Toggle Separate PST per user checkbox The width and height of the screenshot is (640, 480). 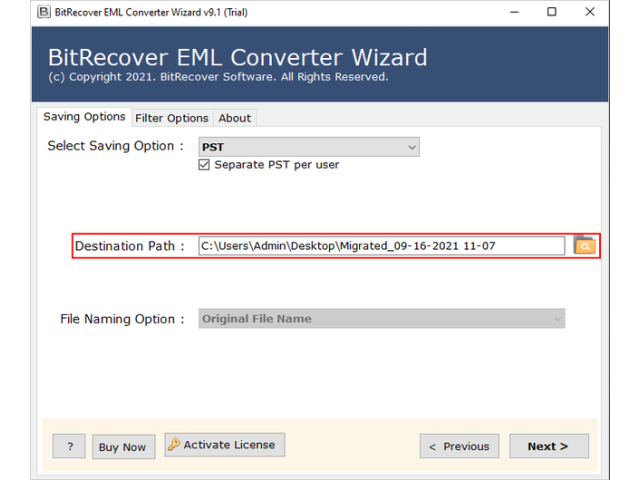click(x=205, y=165)
